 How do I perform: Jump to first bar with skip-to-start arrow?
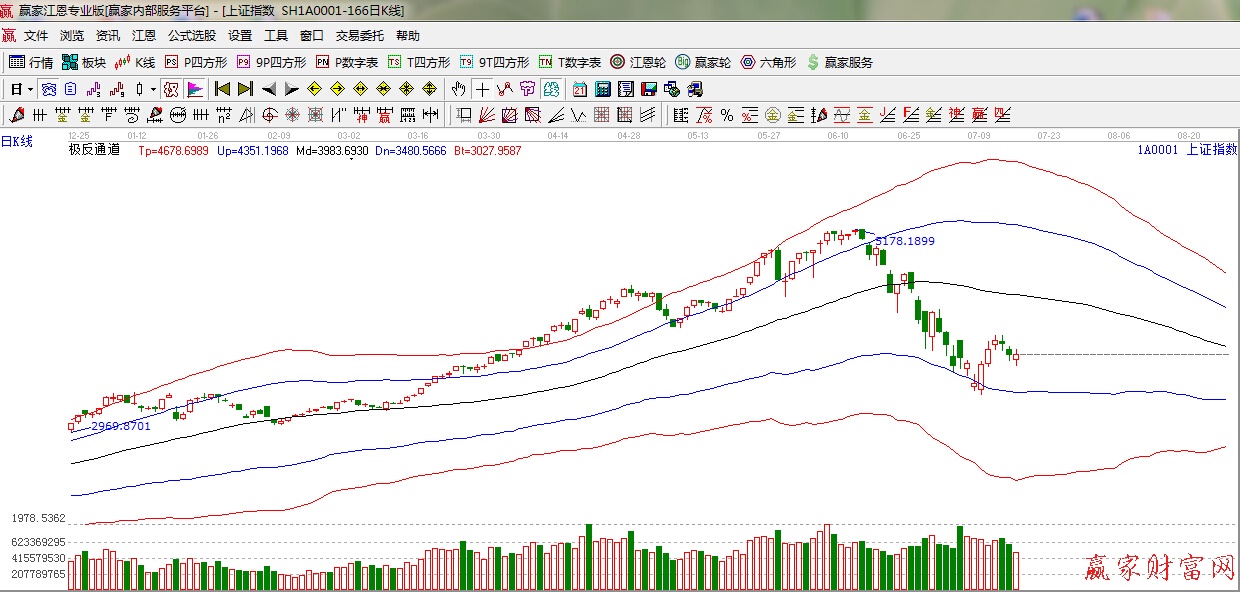(222, 89)
